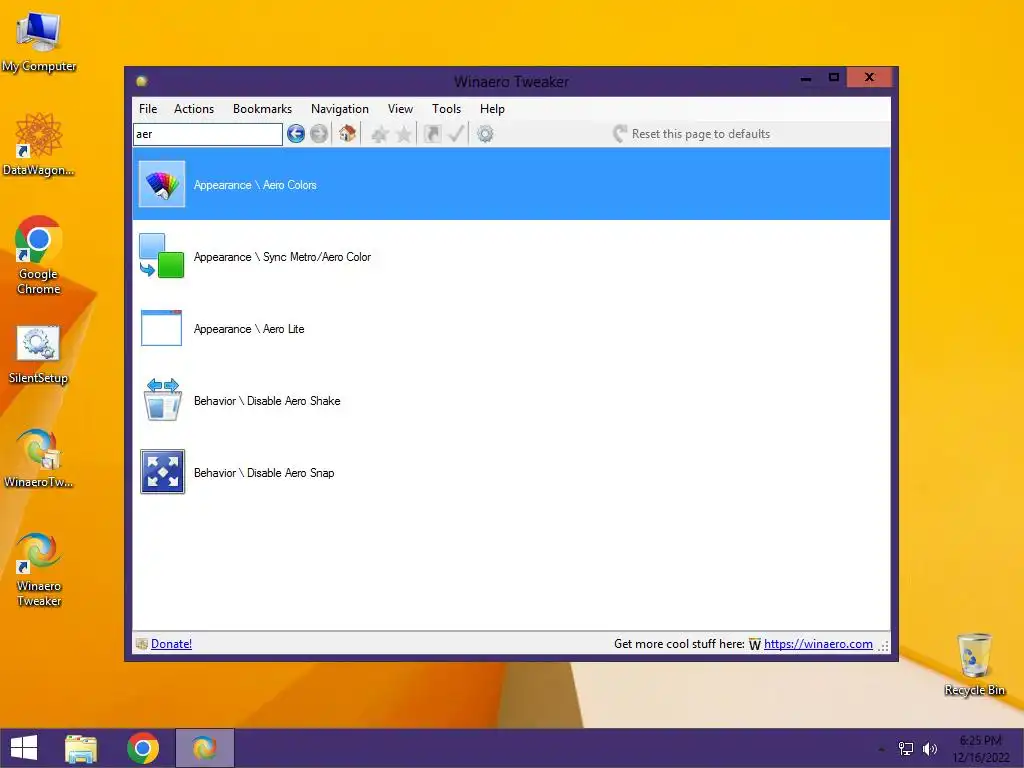Select My Computer desktop icon
The height and width of the screenshot is (768, 1024).
pos(39,42)
